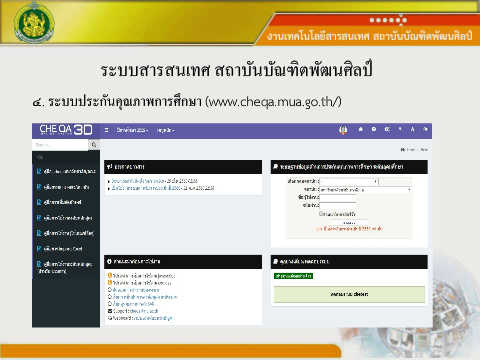The height and width of the screenshot is (360, 480).
Task: Expand the second dropdown in purple header
Action: click(x=166, y=130)
